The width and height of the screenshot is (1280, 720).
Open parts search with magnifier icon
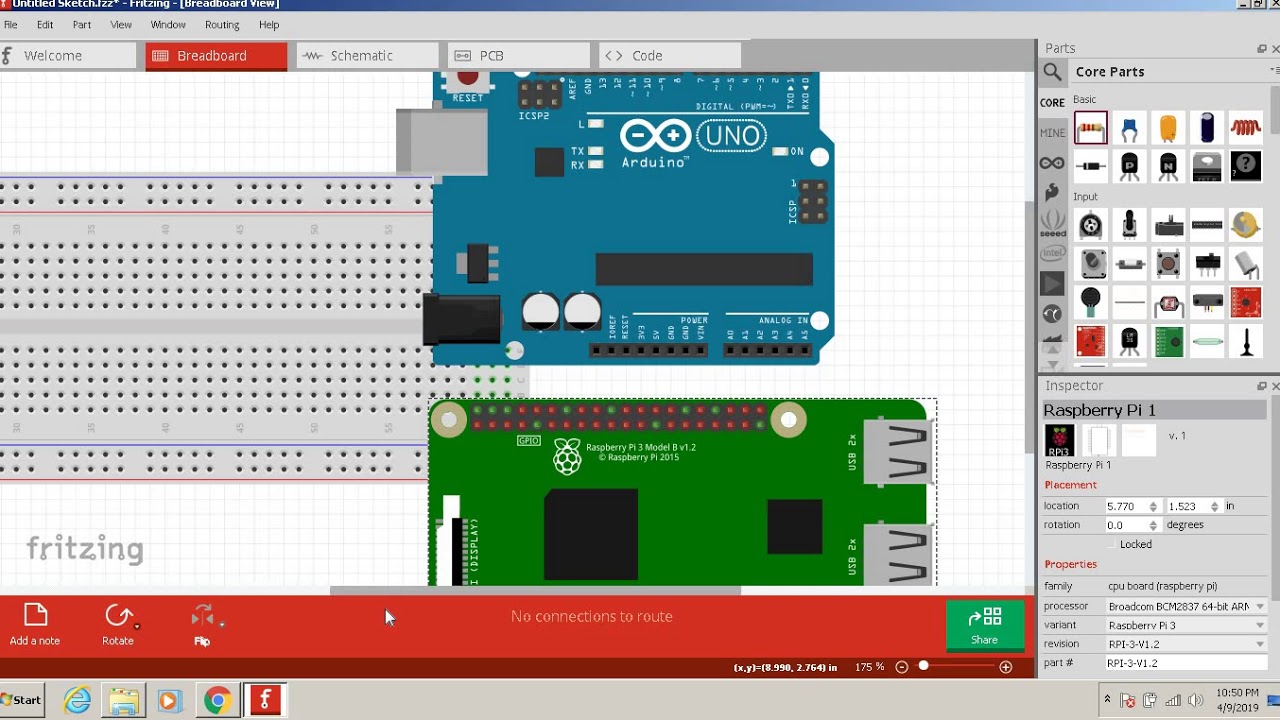coord(1052,72)
